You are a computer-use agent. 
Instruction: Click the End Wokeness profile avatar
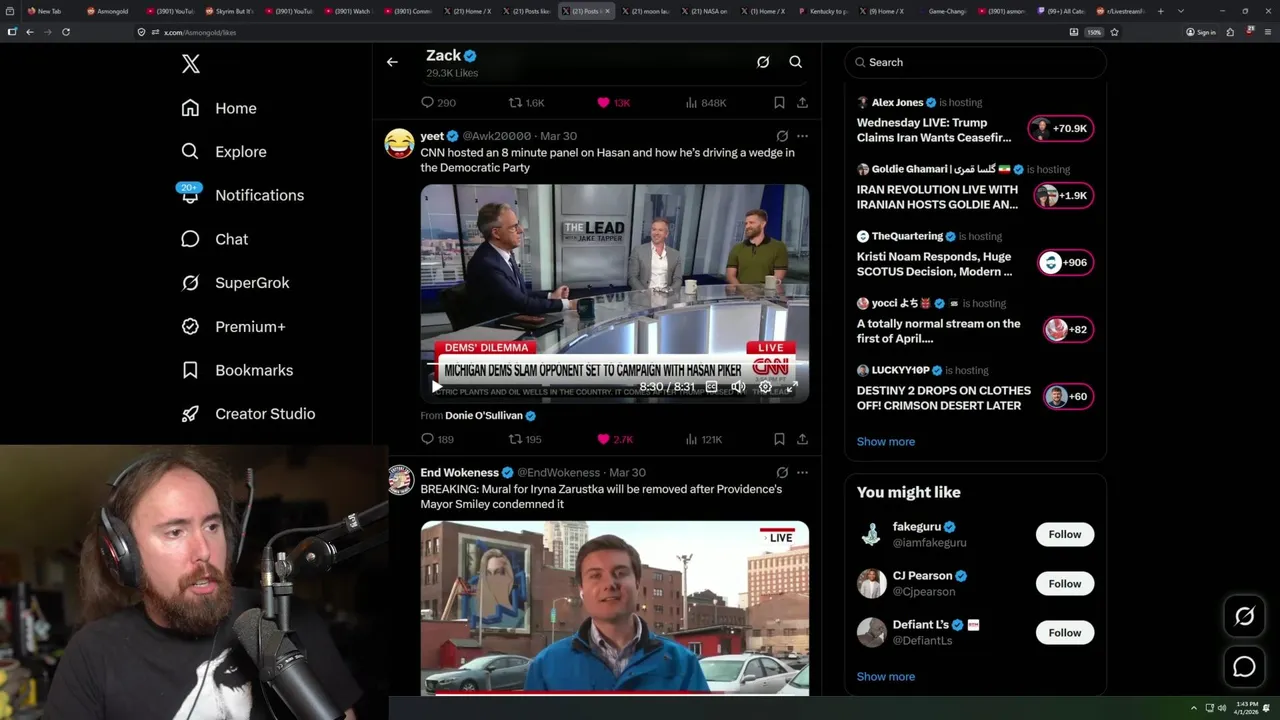click(x=399, y=480)
